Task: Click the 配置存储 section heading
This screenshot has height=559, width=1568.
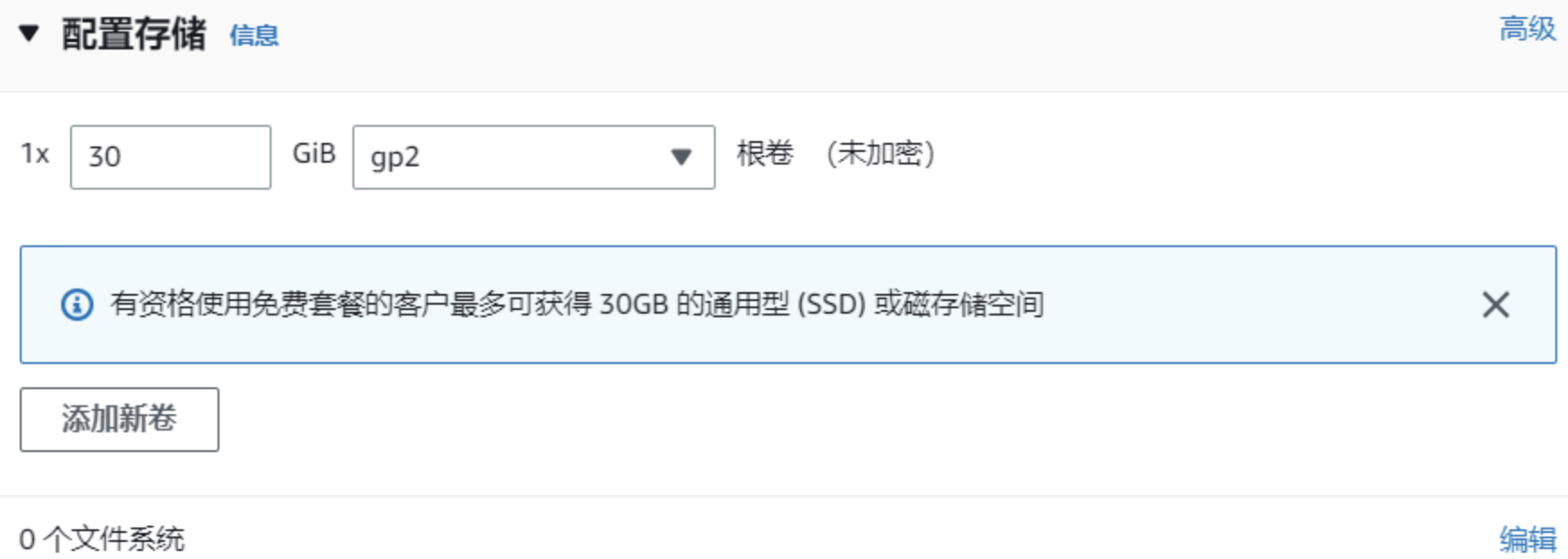Action: point(134,34)
